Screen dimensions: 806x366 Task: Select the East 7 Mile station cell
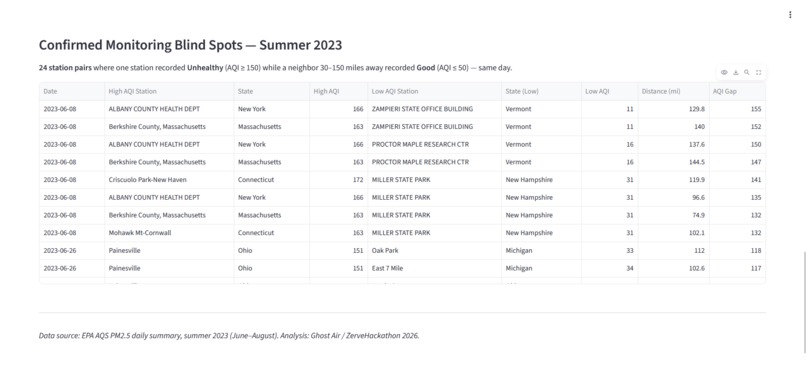click(x=434, y=268)
